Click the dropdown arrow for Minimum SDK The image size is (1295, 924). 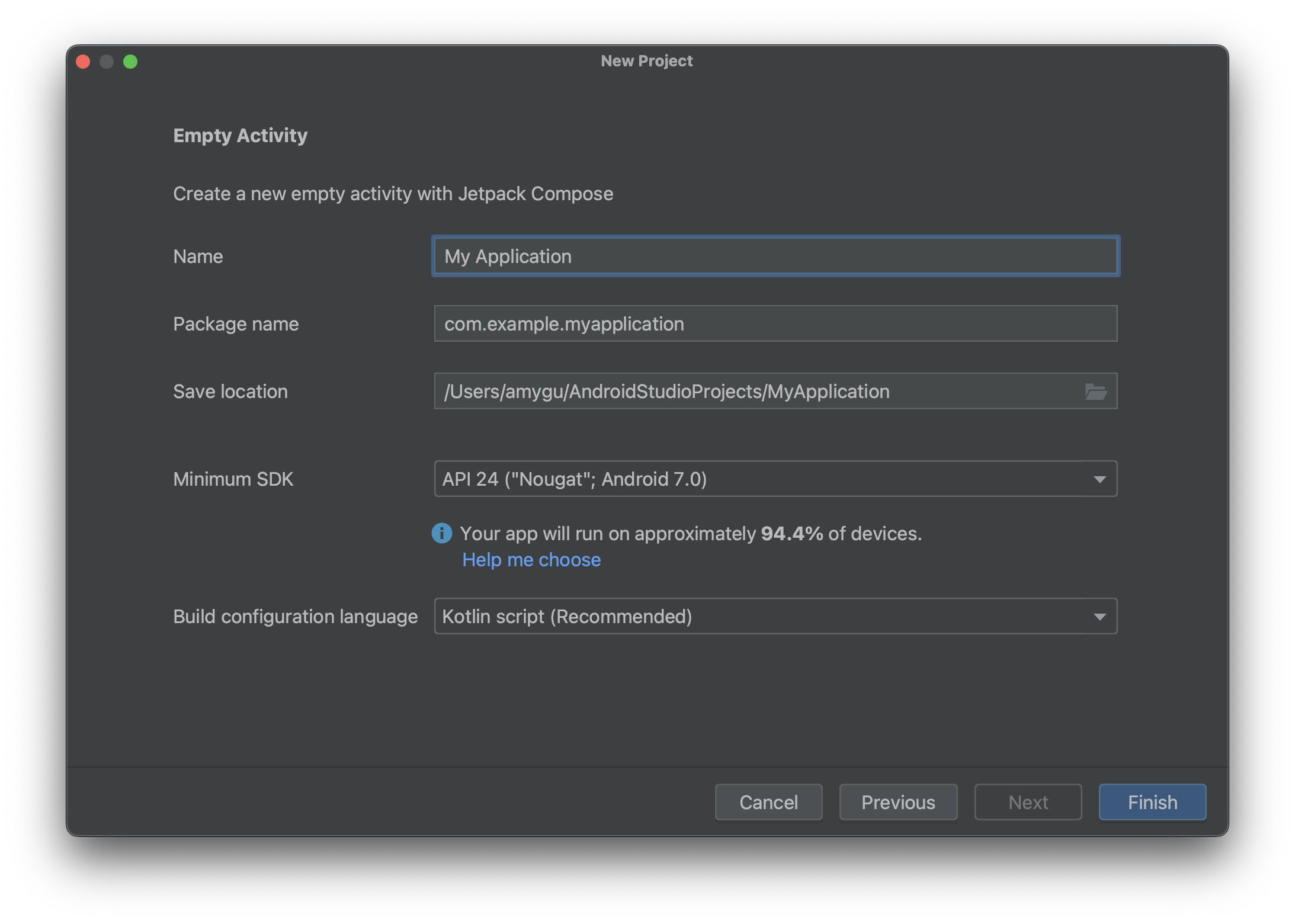click(1101, 479)
